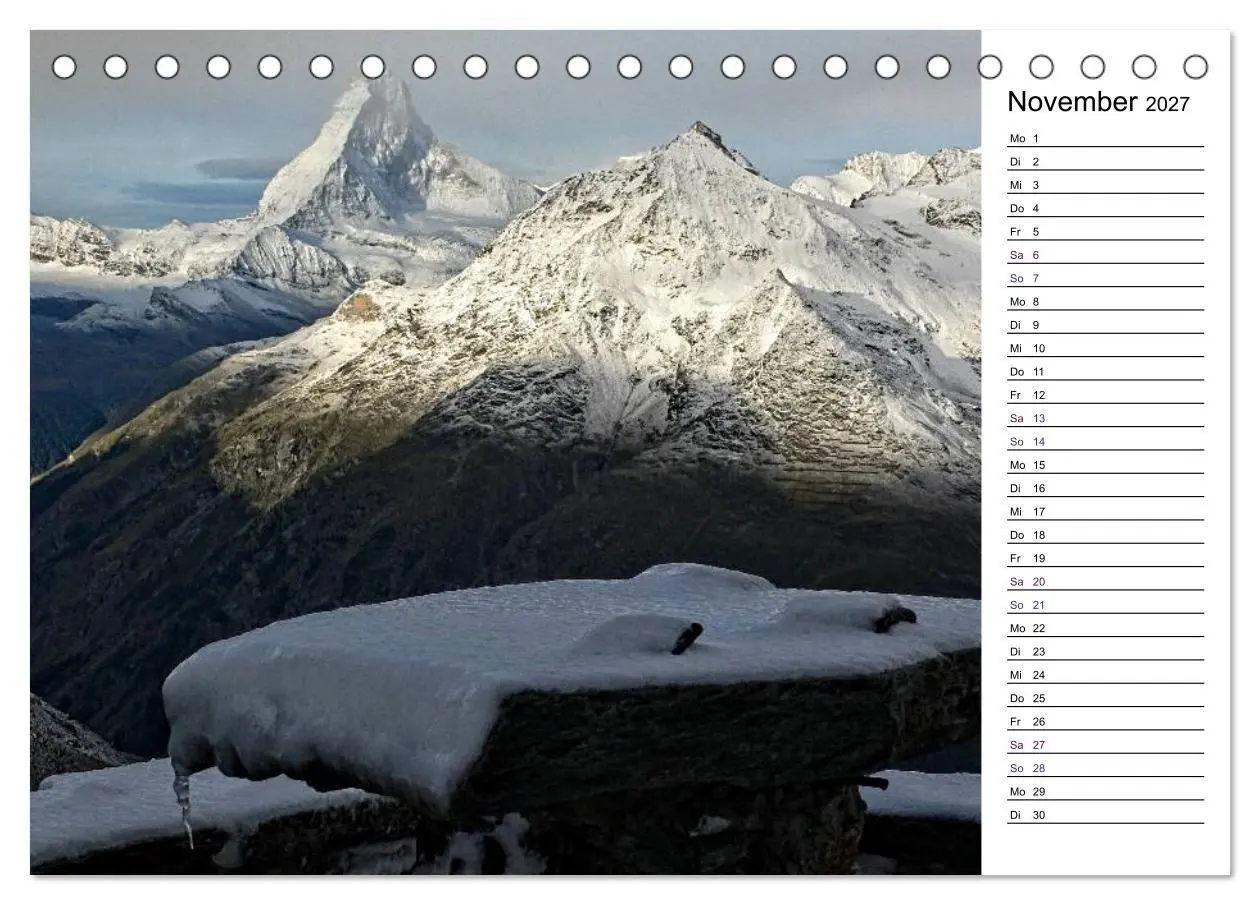This screenshot has width=1260, height=905.
Task: Click the November 2027 month heading
Action: (x=1098, y=102)
